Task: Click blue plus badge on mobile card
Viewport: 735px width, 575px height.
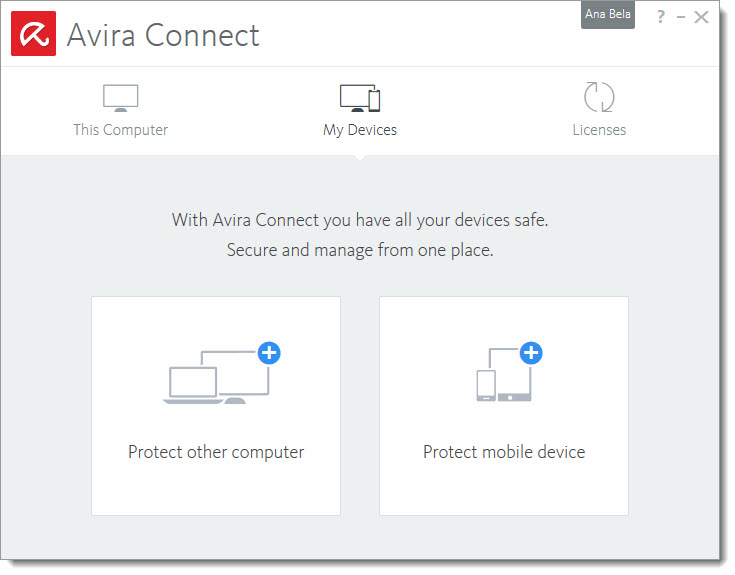Action: point(531,352)
